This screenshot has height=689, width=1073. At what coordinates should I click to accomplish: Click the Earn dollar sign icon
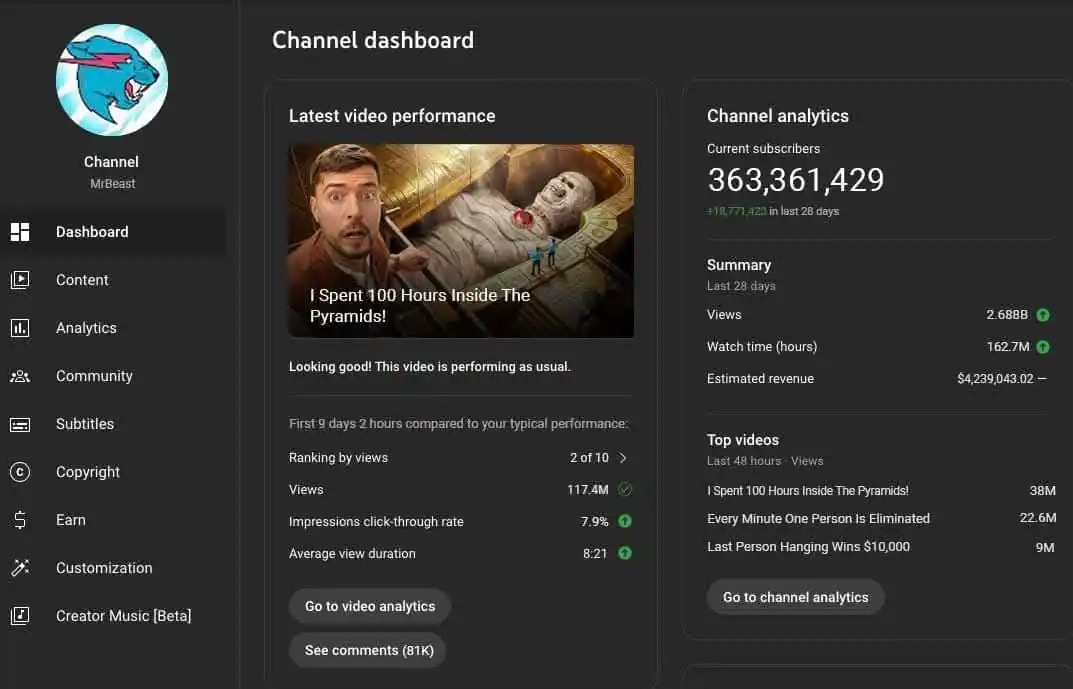pos(20,520)
